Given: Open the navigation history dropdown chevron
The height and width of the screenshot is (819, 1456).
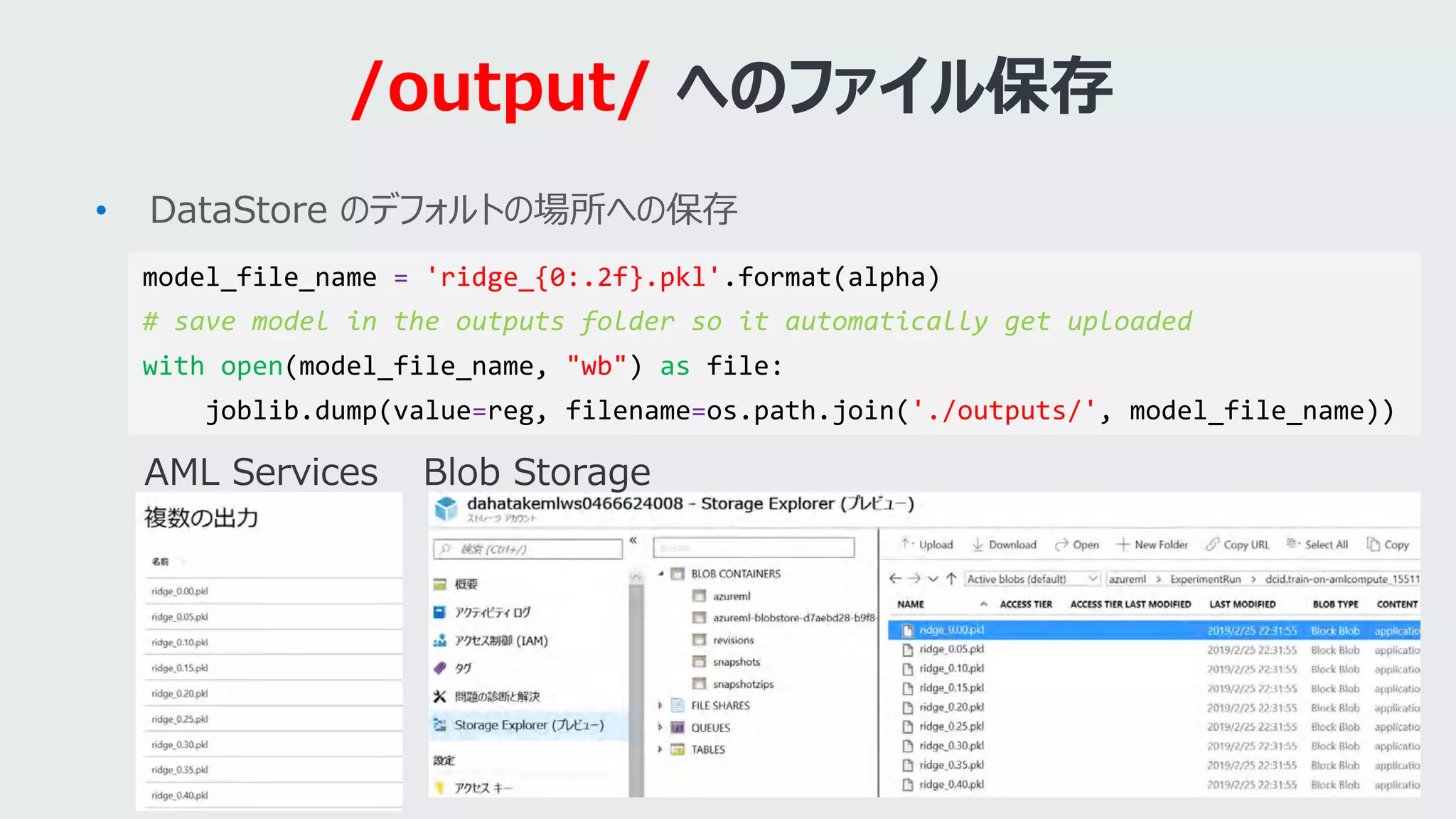Looking at the screenshot, I should point(933,579).
